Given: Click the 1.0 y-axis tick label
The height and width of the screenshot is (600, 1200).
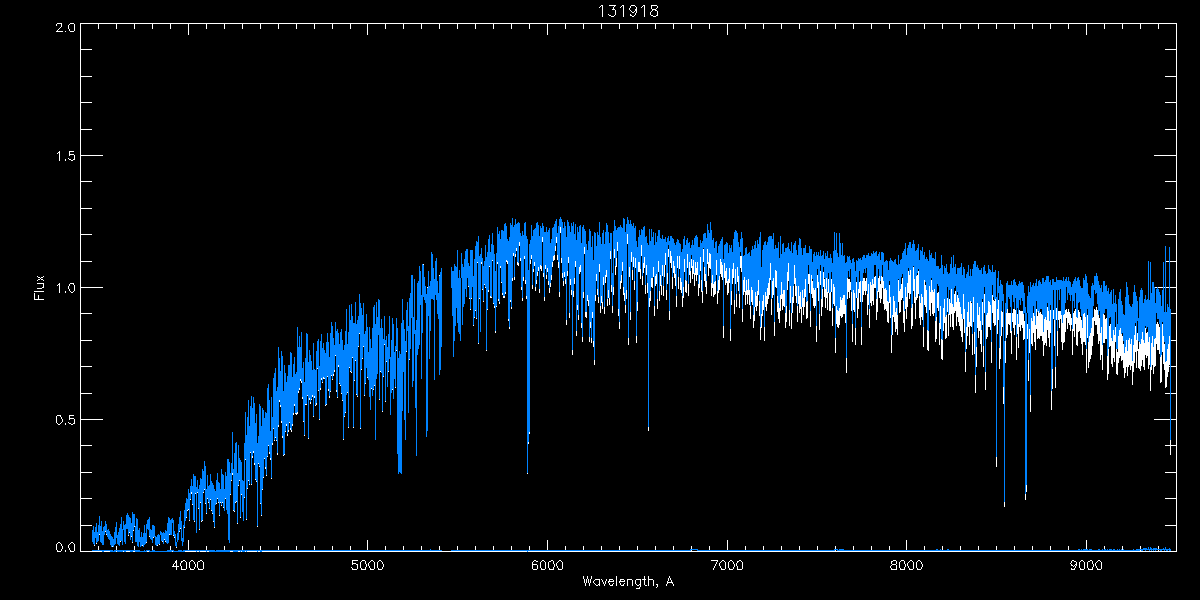Looking at the screenshot, I should click(x=65, y=288).
